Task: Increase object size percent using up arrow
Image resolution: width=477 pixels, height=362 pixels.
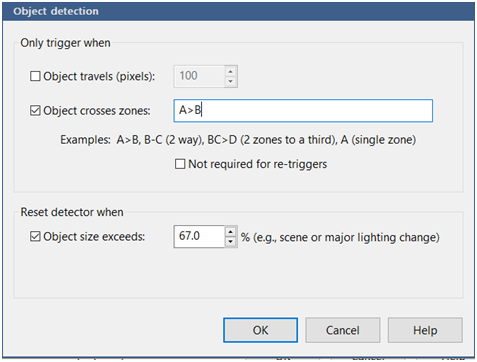Action: pyautogui.click(x=230, y=231)
